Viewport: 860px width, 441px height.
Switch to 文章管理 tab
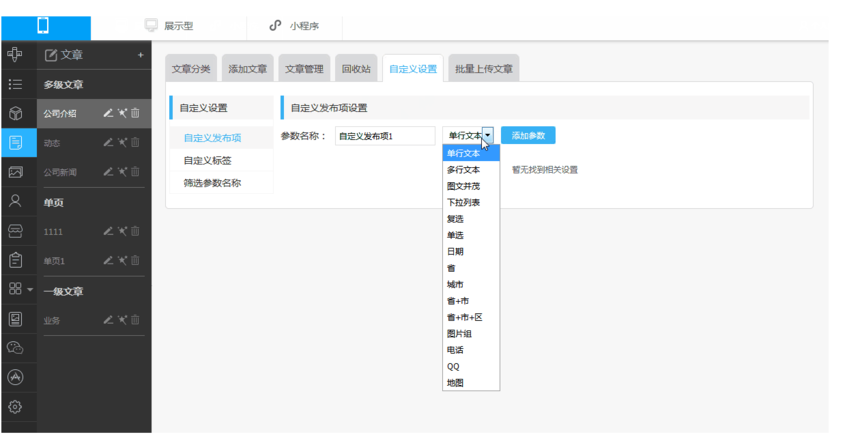[304, 69]
